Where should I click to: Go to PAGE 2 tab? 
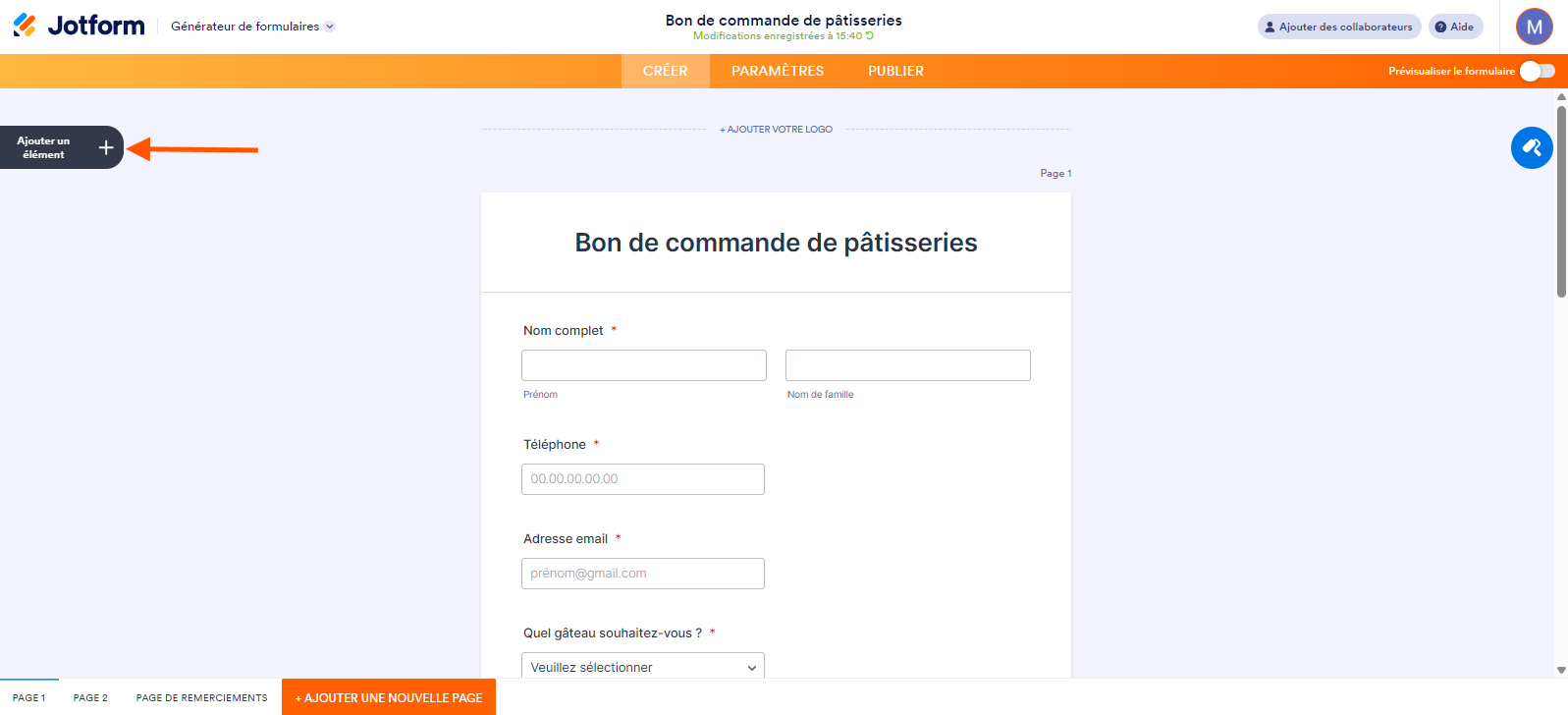(x=90, y=697)
